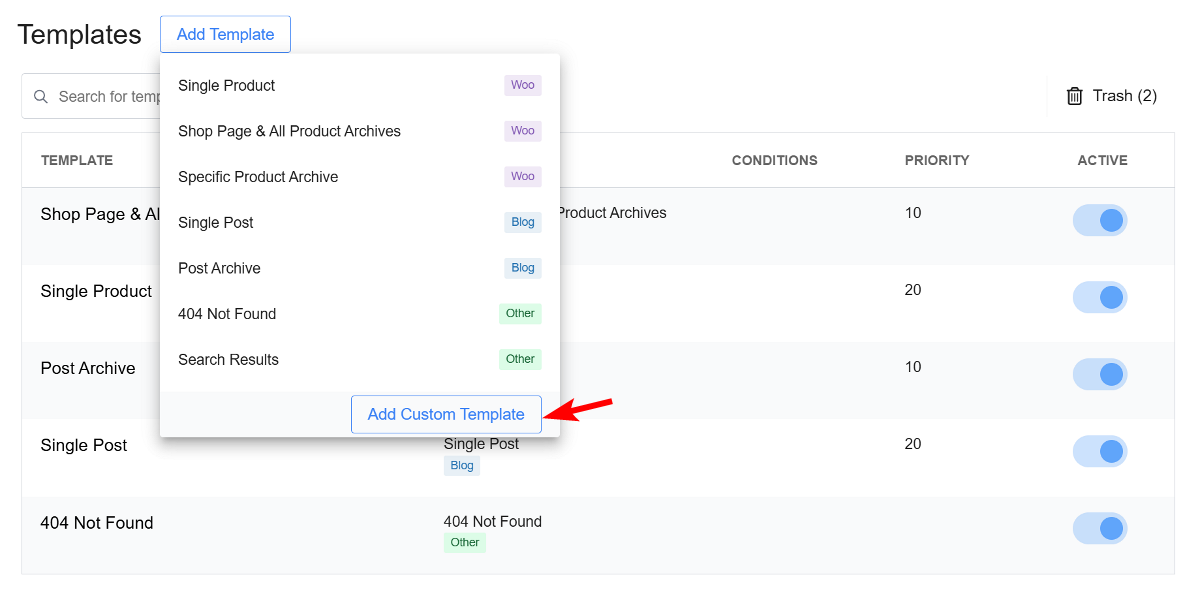Toggle the 404 Not Found active switch
1200x592 pixels.
[1100, 528]
